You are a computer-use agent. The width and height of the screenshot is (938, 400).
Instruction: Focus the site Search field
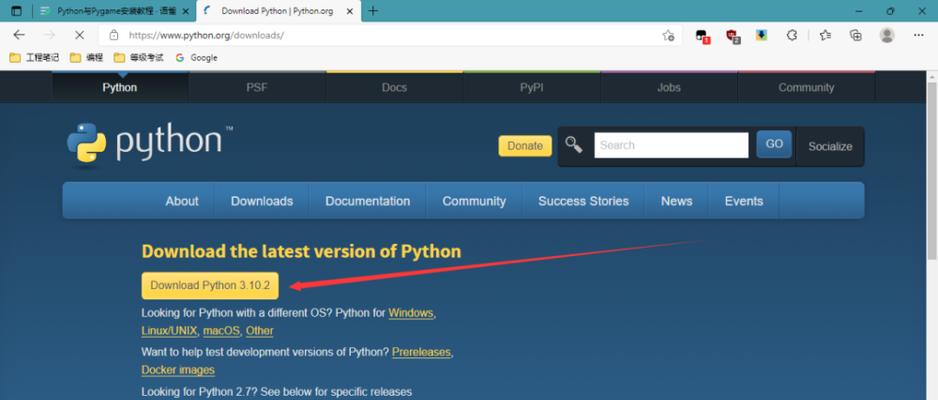(671, 145)
